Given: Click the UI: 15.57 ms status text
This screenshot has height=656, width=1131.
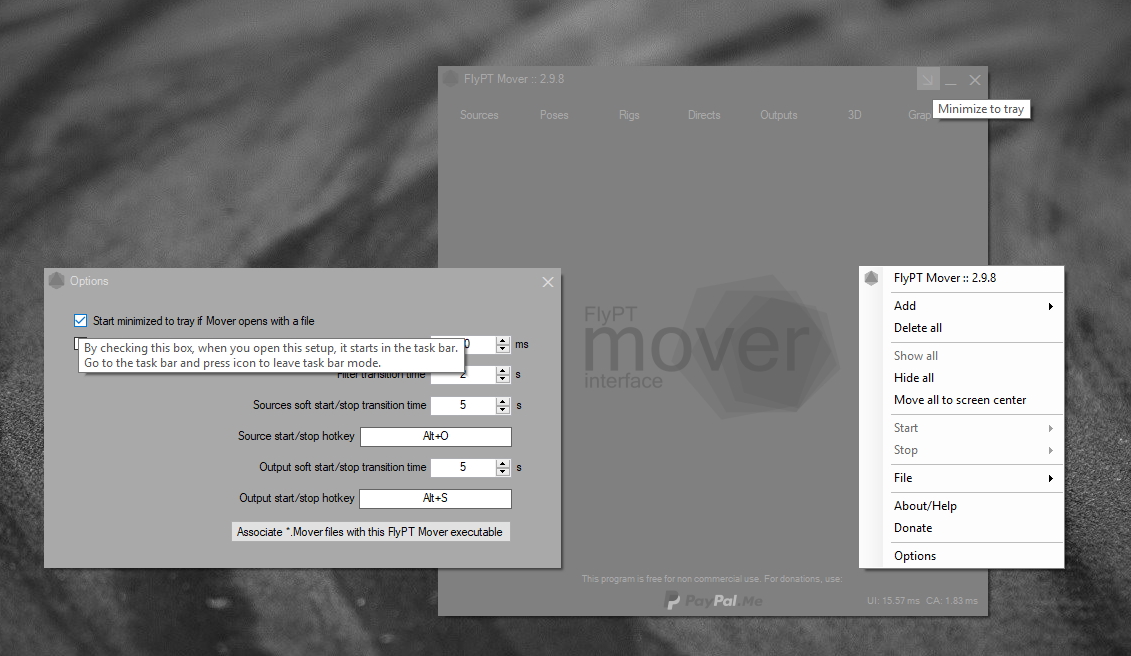Looking at the screenshot, I should click(893, 600).
